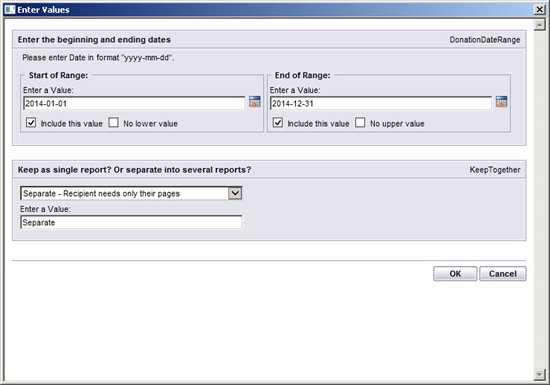Click the KeepTogether parameter label

495,170
